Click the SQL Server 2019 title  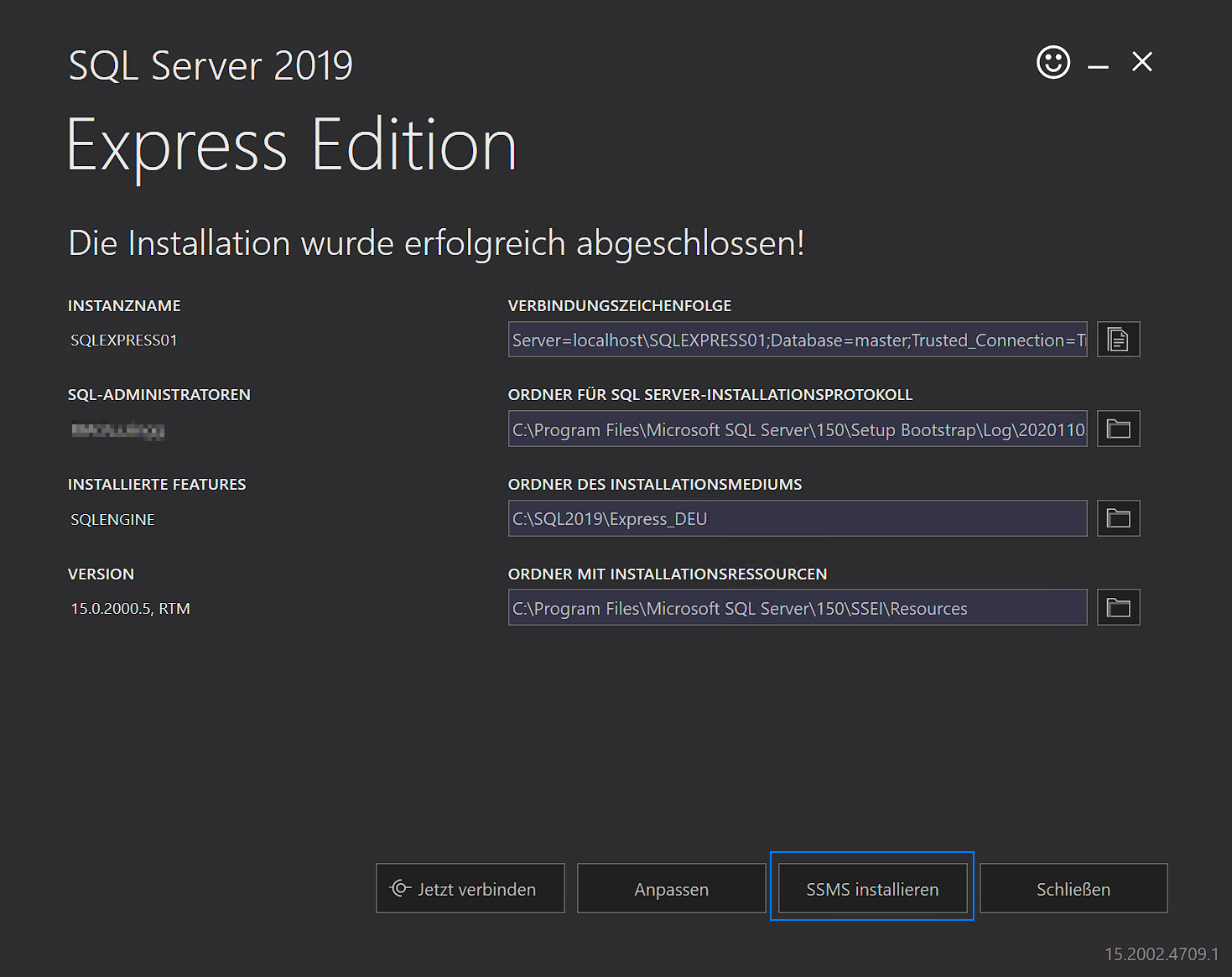pyautogui.click(x=211, y=65)
